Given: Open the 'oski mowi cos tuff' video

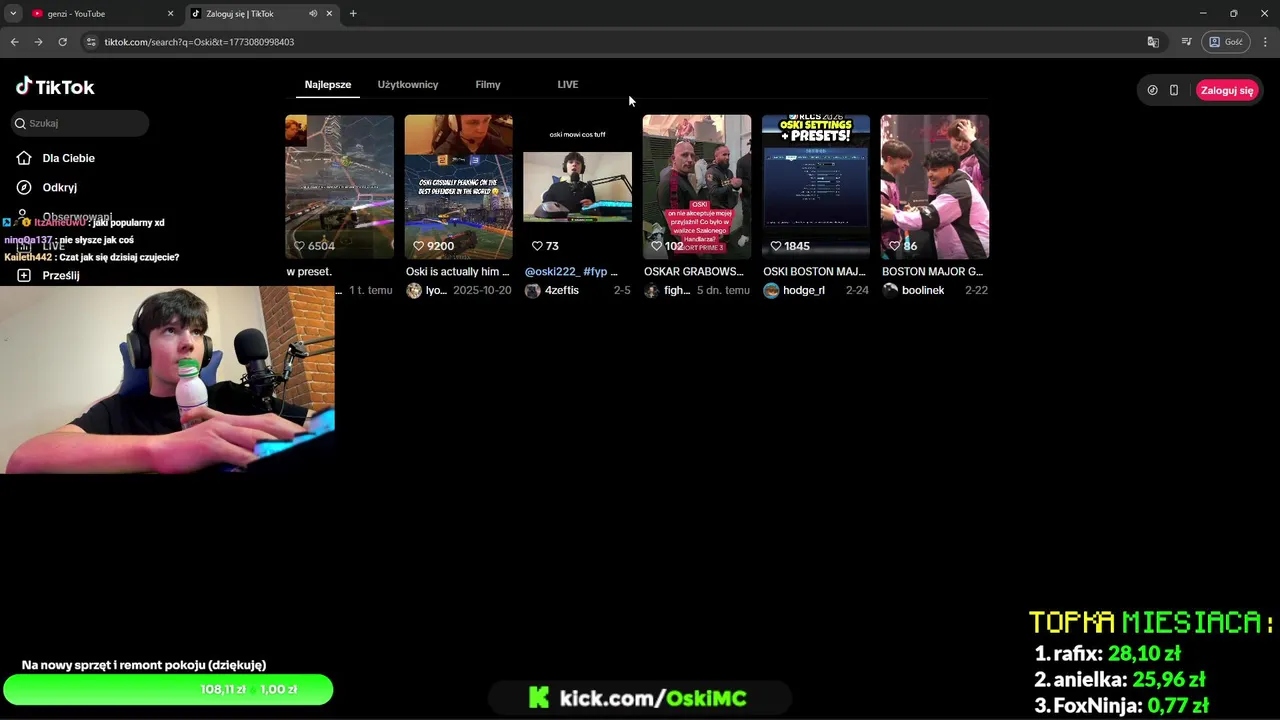Looking at the screenshot, I should click(x=578, y=187).
